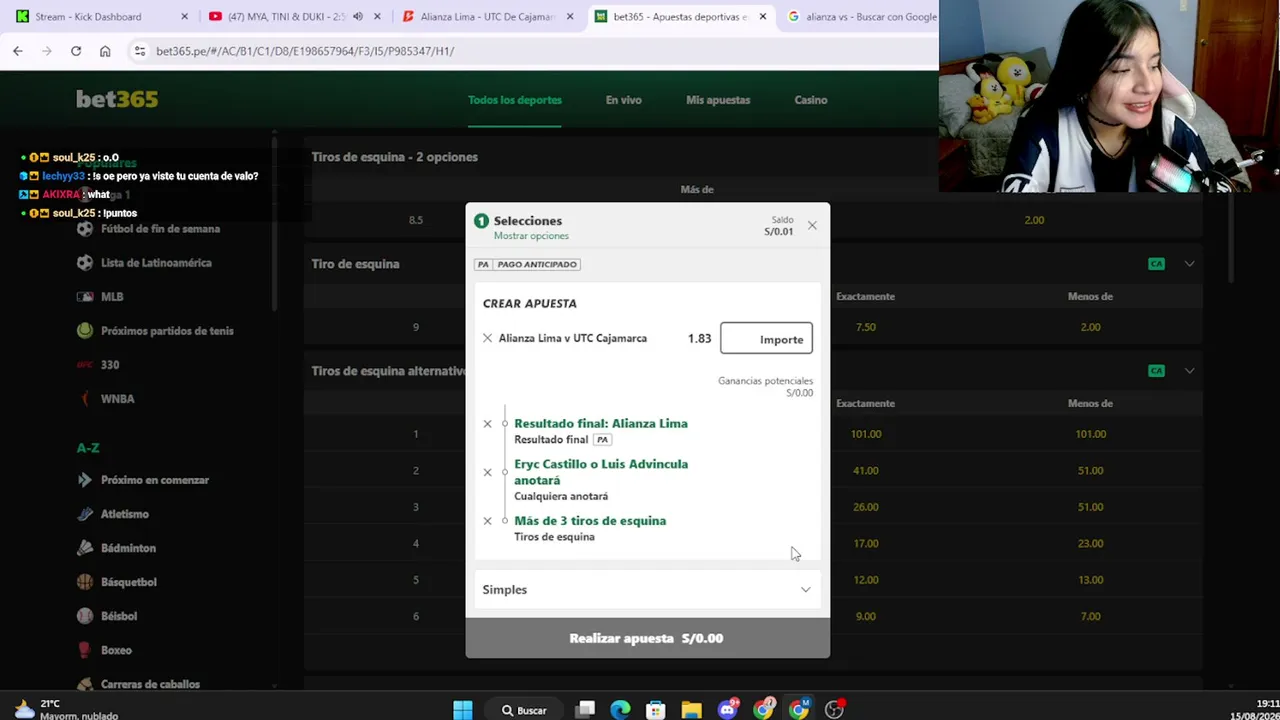Screen dimensions: 1280x720
Task: Remove the Resultado final: Alianza Lima selection
Action: tap(488, 424)
